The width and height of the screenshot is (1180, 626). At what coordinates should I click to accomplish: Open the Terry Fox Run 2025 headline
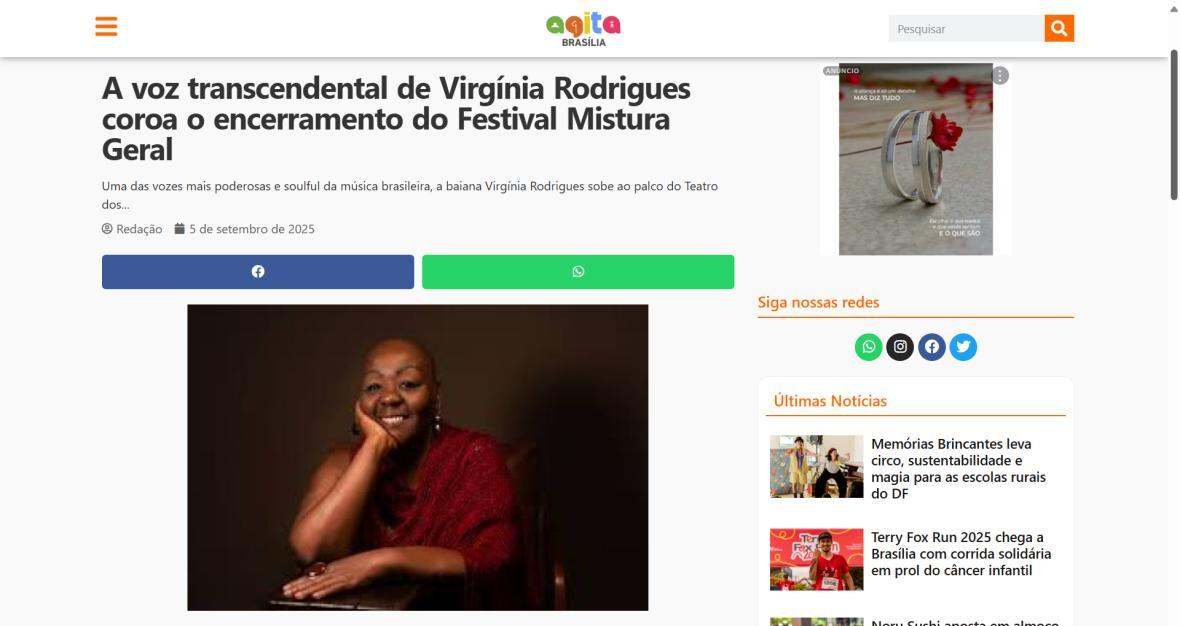click(x=961, y=554)
